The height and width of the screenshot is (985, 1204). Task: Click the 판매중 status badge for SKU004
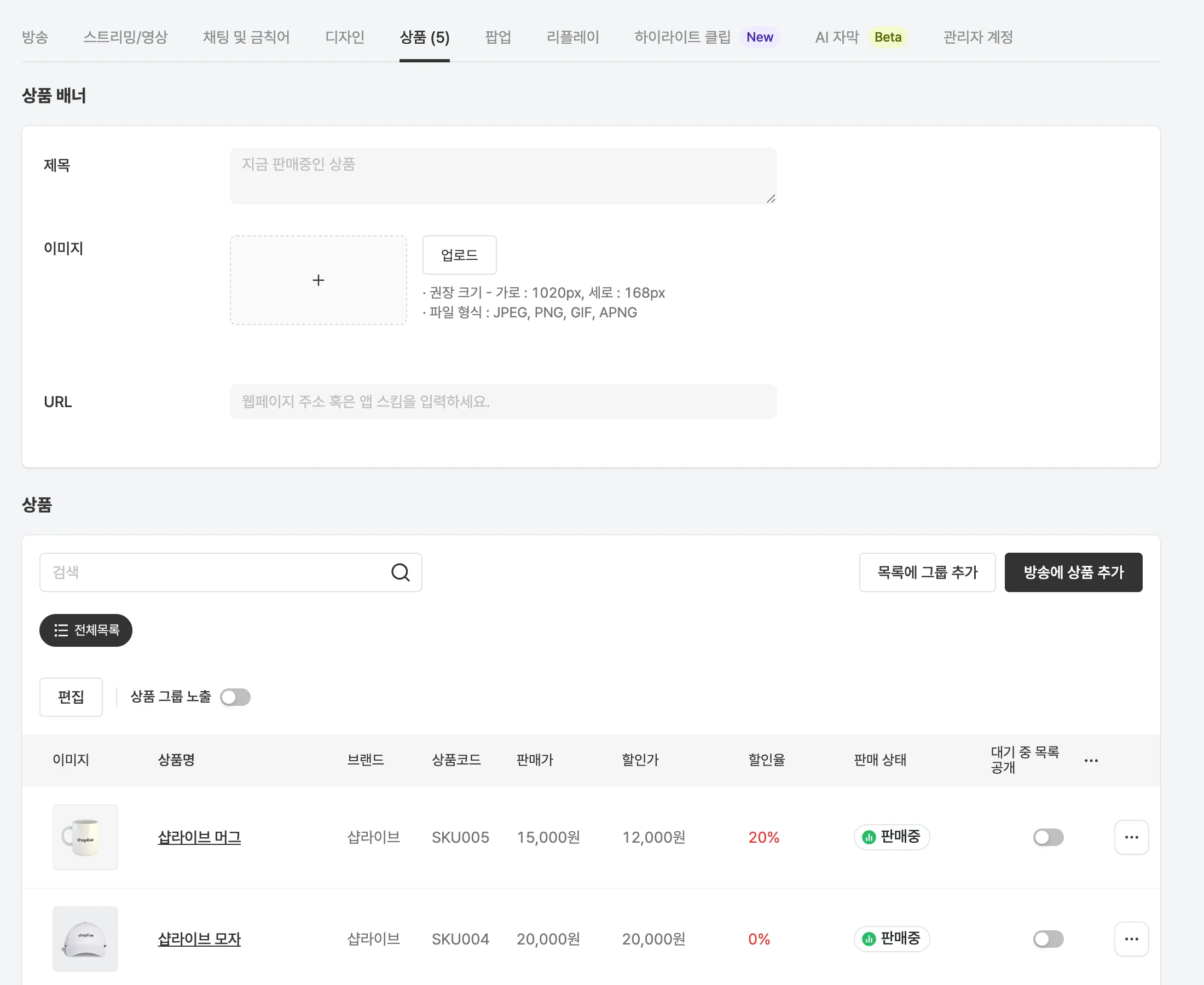(x=892, y=938)
